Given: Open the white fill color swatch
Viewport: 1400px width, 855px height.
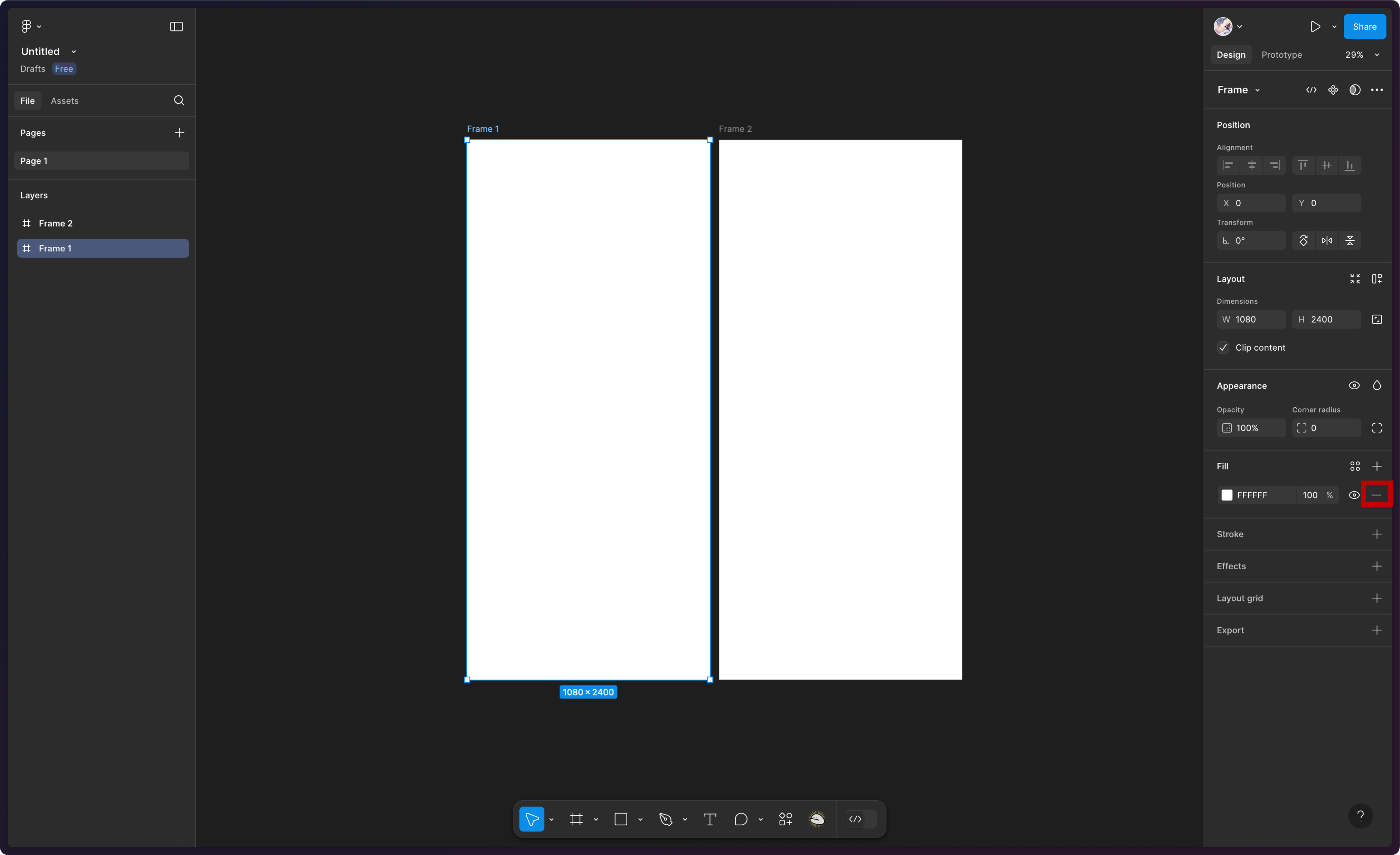Looking at the screenshot, I should click(1227, 495).
